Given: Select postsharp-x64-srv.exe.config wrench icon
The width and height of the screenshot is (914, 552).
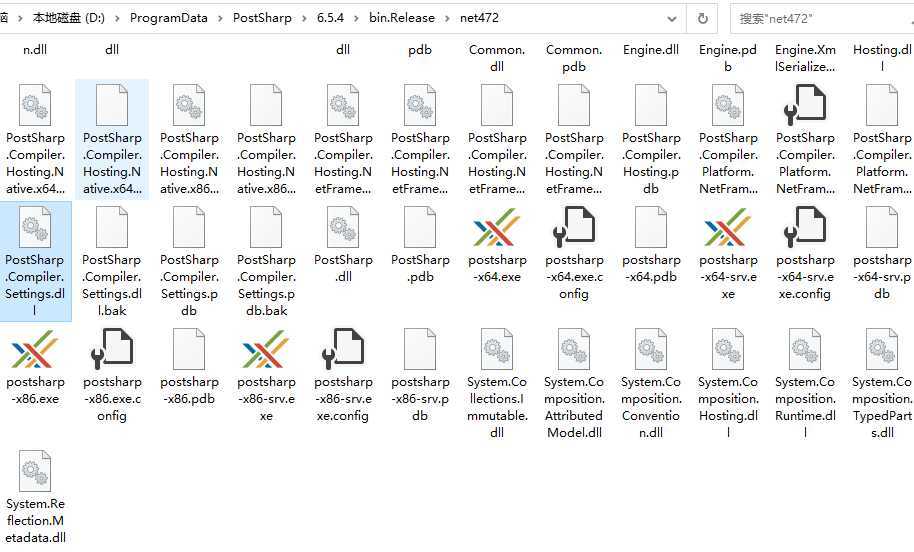Looking at the screenshot, I should pos(804,227).
